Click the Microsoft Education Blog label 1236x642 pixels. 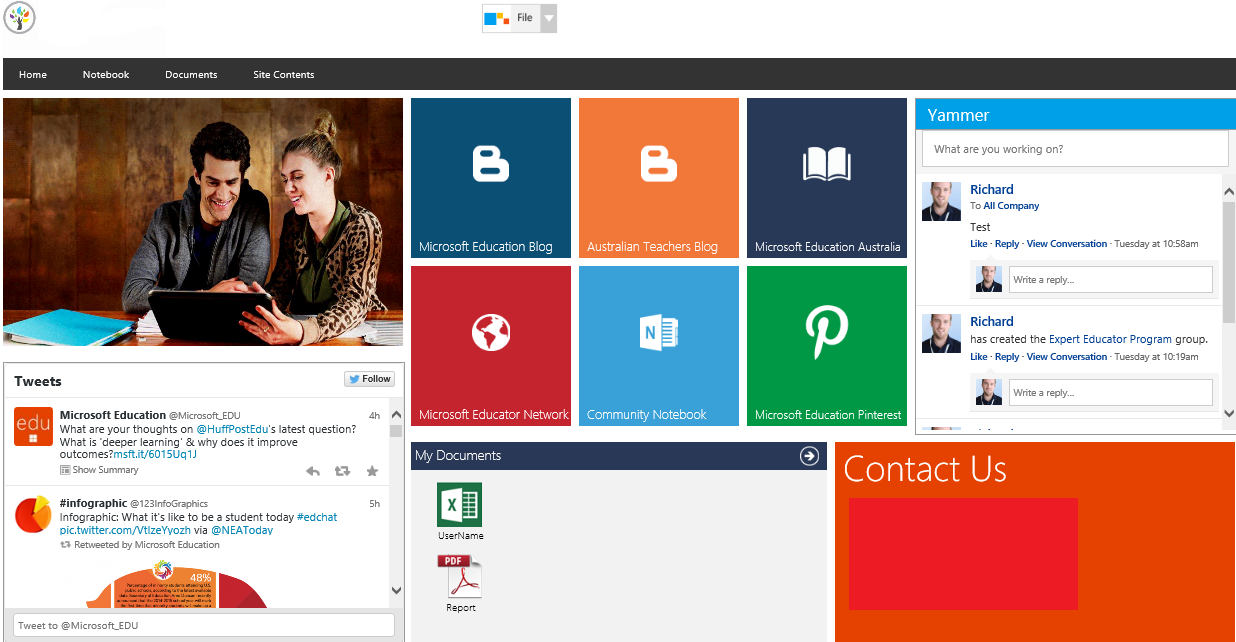pyautogui.click(x=486, y=247)
